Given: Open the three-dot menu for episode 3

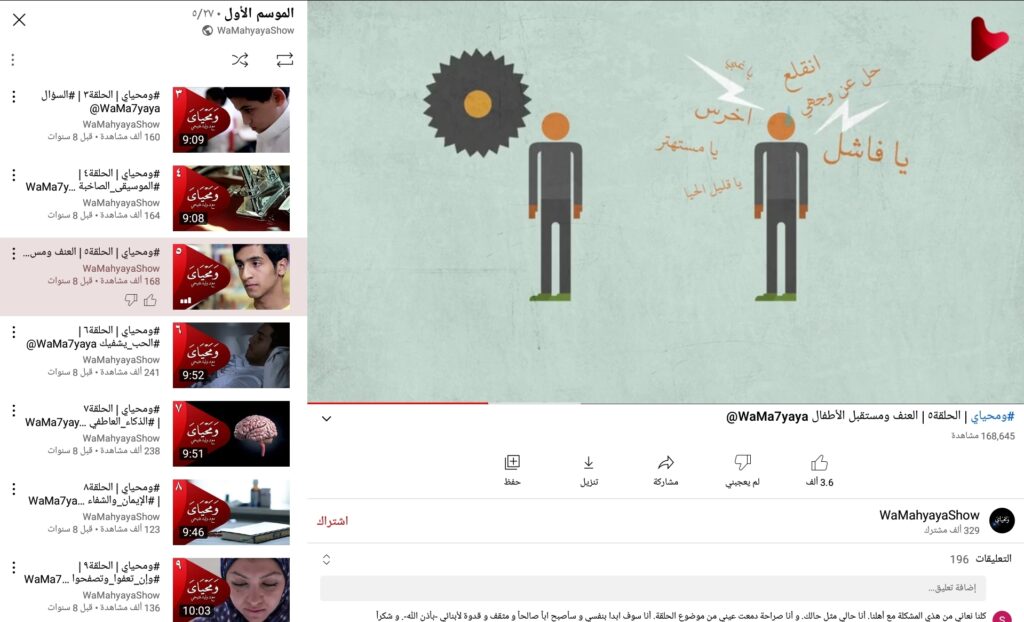Looking at the screenshot, I should click(x=13, y=94).
